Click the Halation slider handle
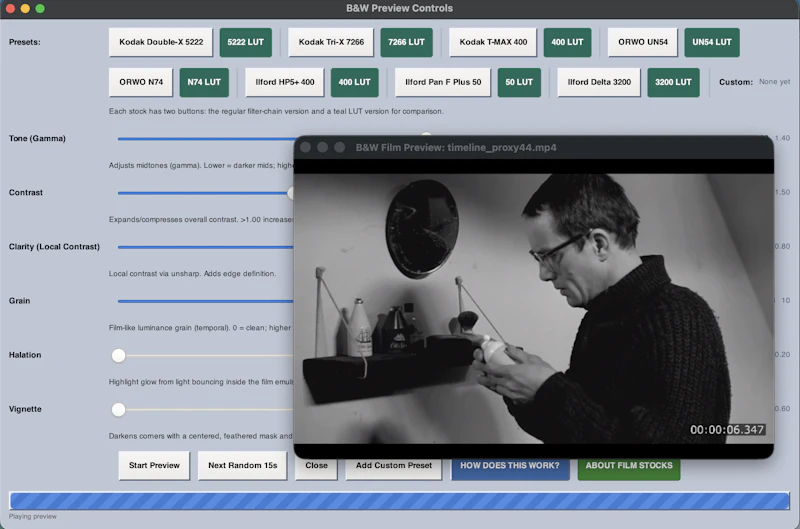Viewport: 800px width, 529px height. (x=118, y=356)
